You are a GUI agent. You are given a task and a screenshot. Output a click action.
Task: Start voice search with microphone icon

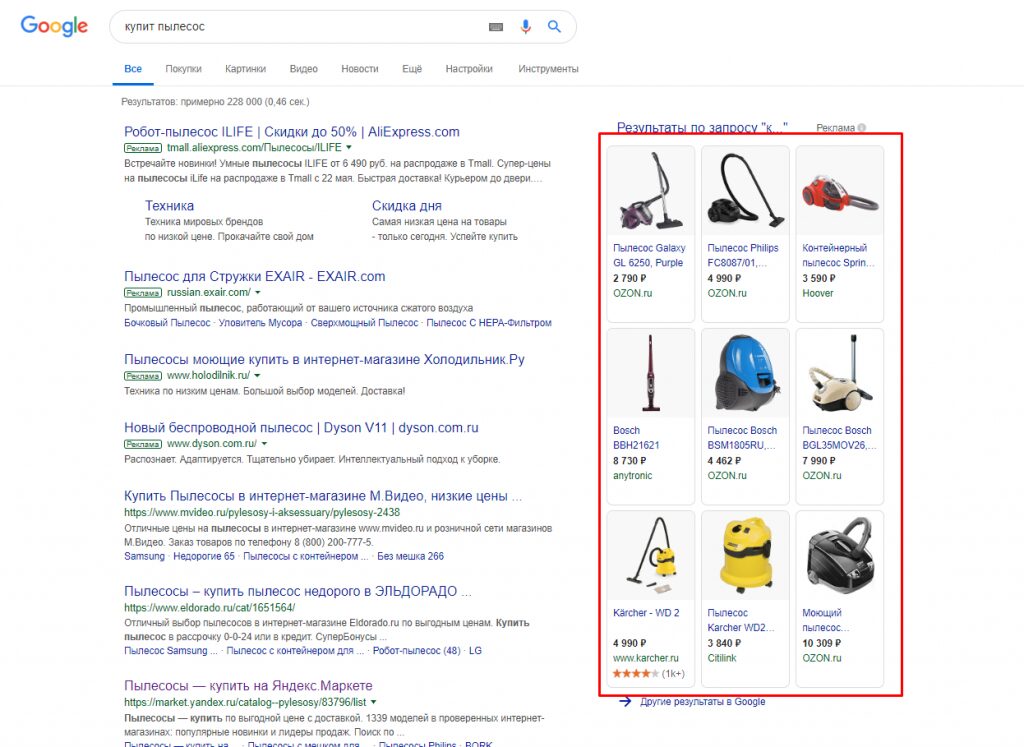[525, 27]
